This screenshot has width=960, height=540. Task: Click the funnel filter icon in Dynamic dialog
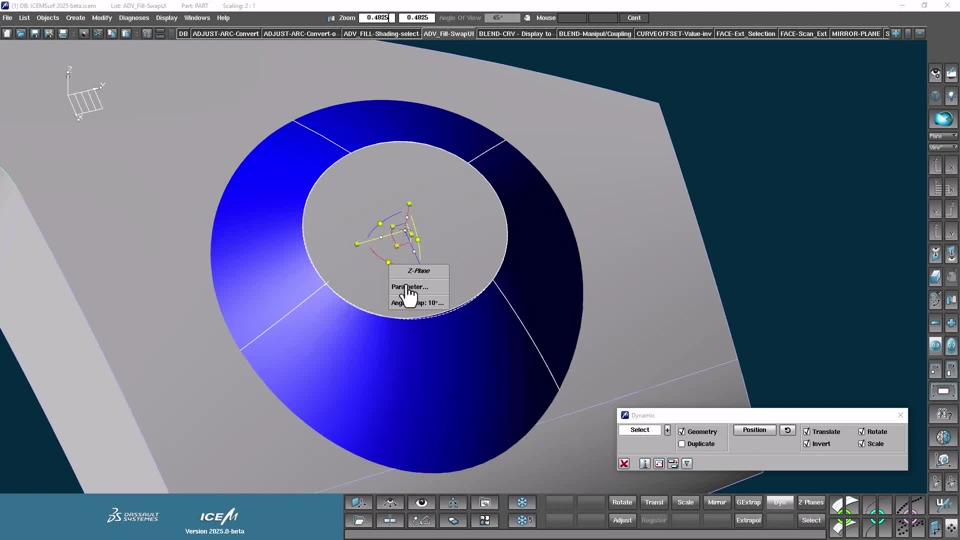[x=687, y=463]
